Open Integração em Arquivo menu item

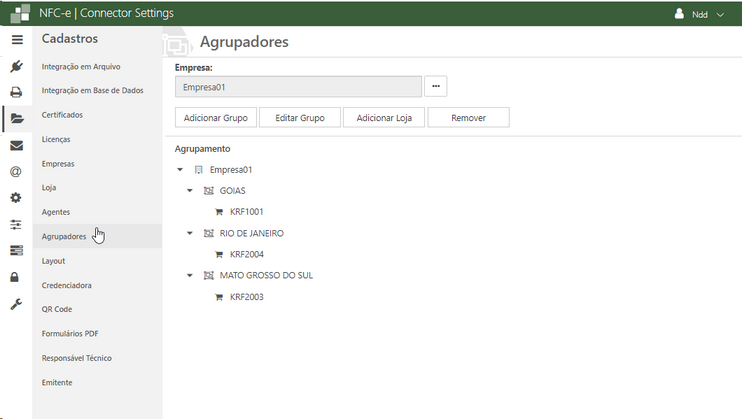click(81, 67)
